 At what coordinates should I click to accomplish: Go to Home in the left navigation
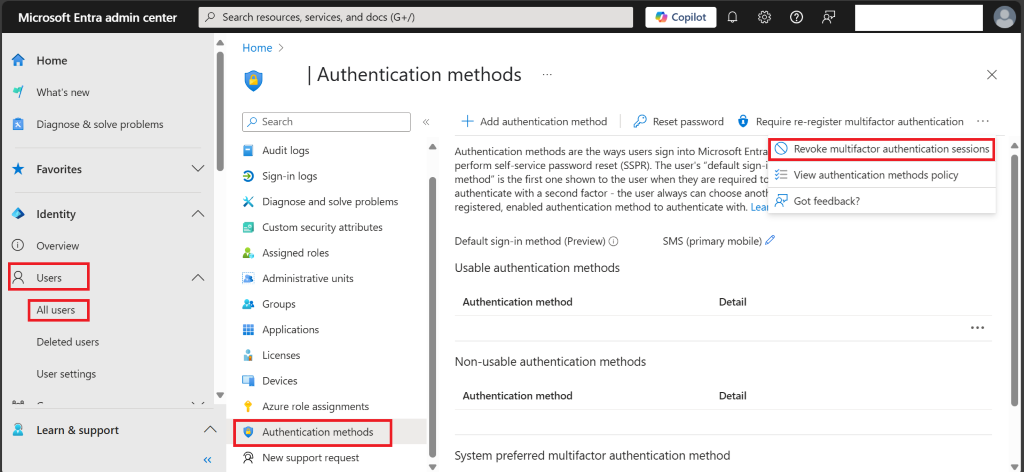(52, 61)
